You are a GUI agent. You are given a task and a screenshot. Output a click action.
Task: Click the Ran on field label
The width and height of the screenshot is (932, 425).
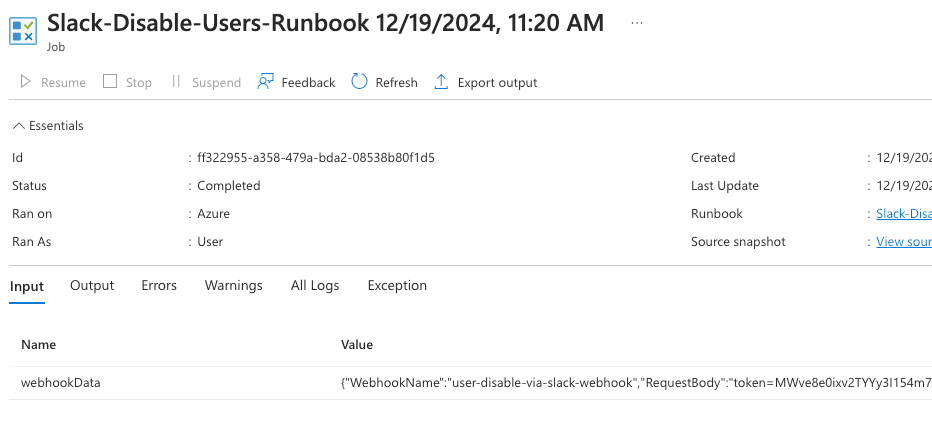tap(32, 213)
